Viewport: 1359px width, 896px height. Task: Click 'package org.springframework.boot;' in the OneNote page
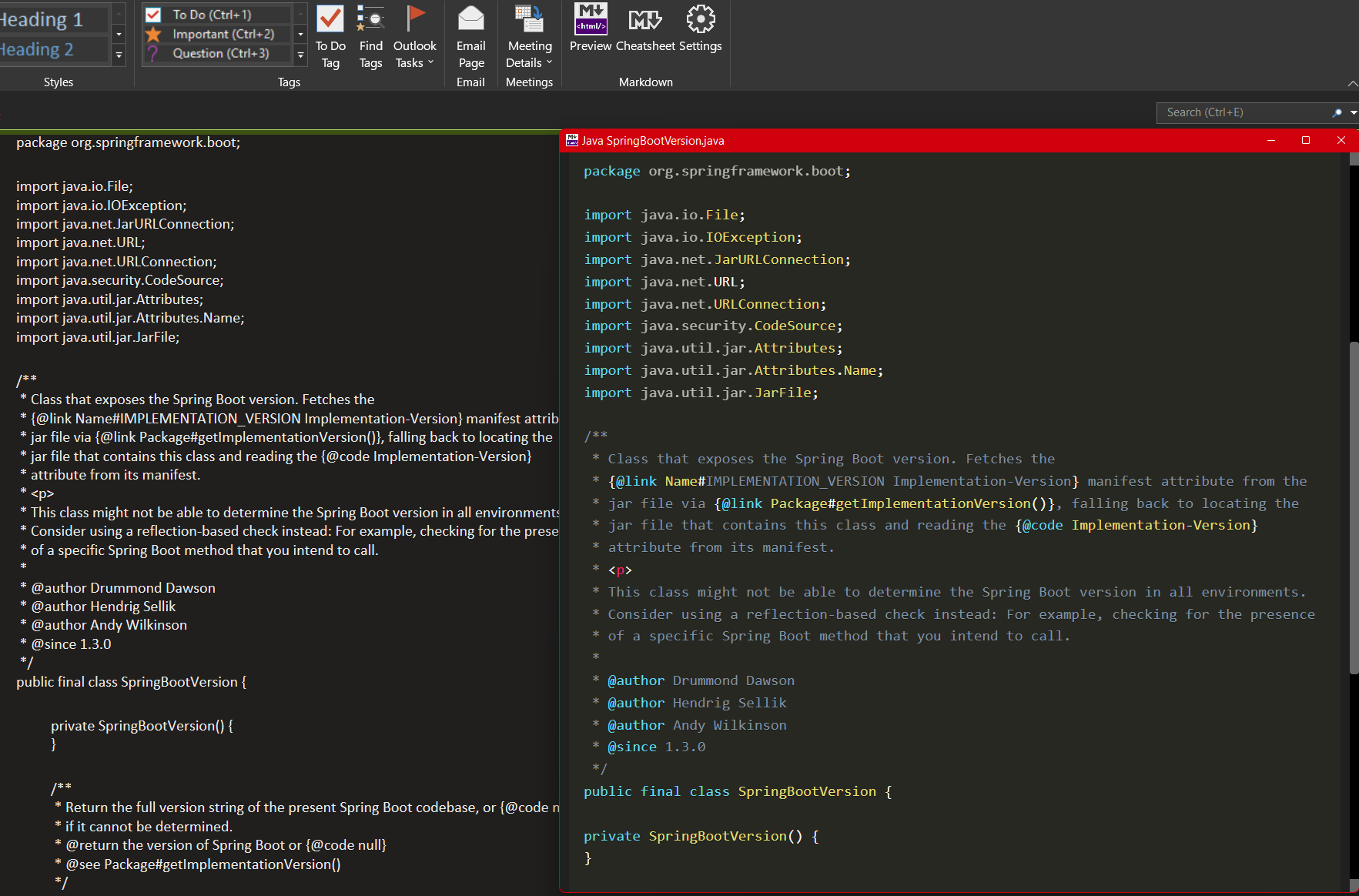point(128,142)
